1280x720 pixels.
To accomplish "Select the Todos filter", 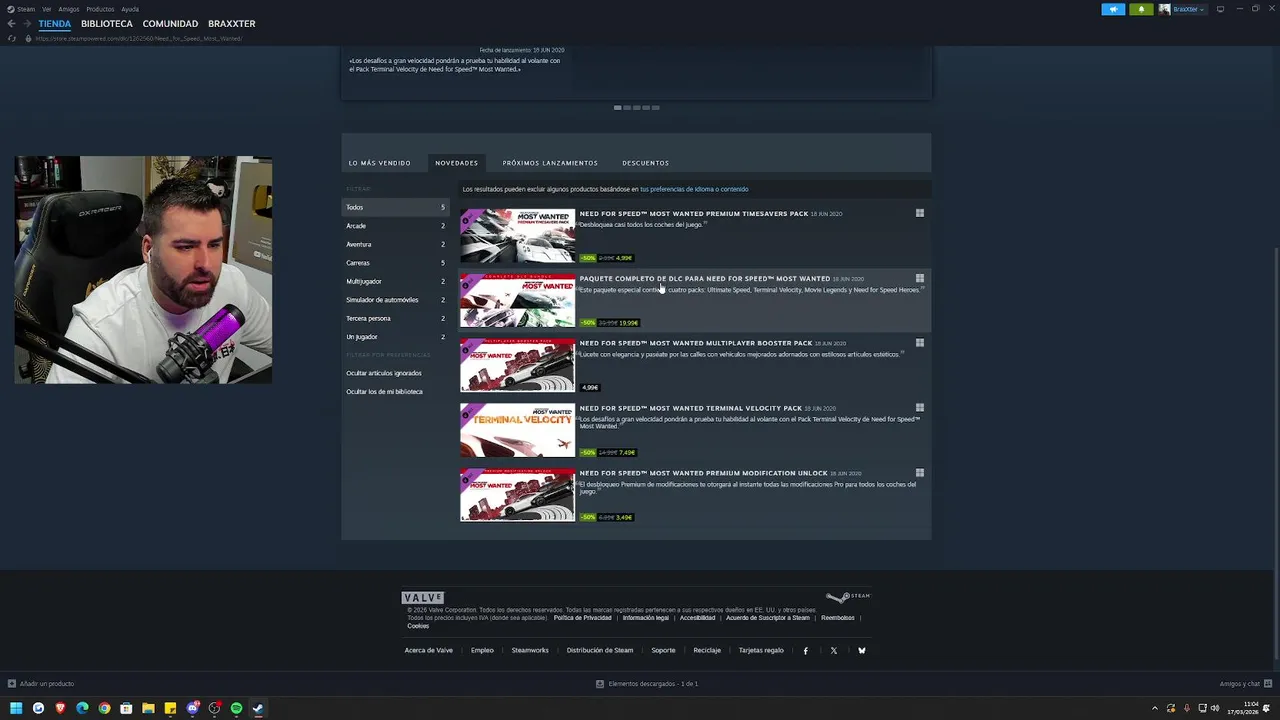I will pos(396,207).
